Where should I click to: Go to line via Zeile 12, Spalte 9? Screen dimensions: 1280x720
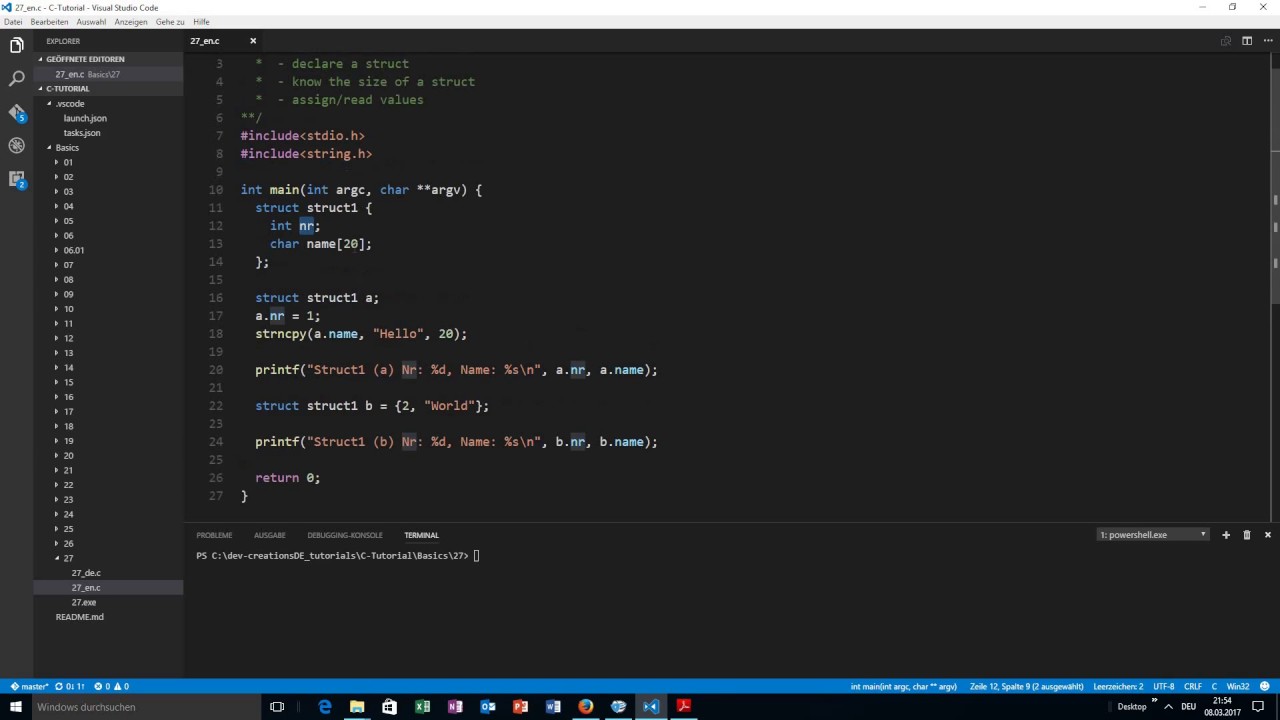[x=1026, y=687]
